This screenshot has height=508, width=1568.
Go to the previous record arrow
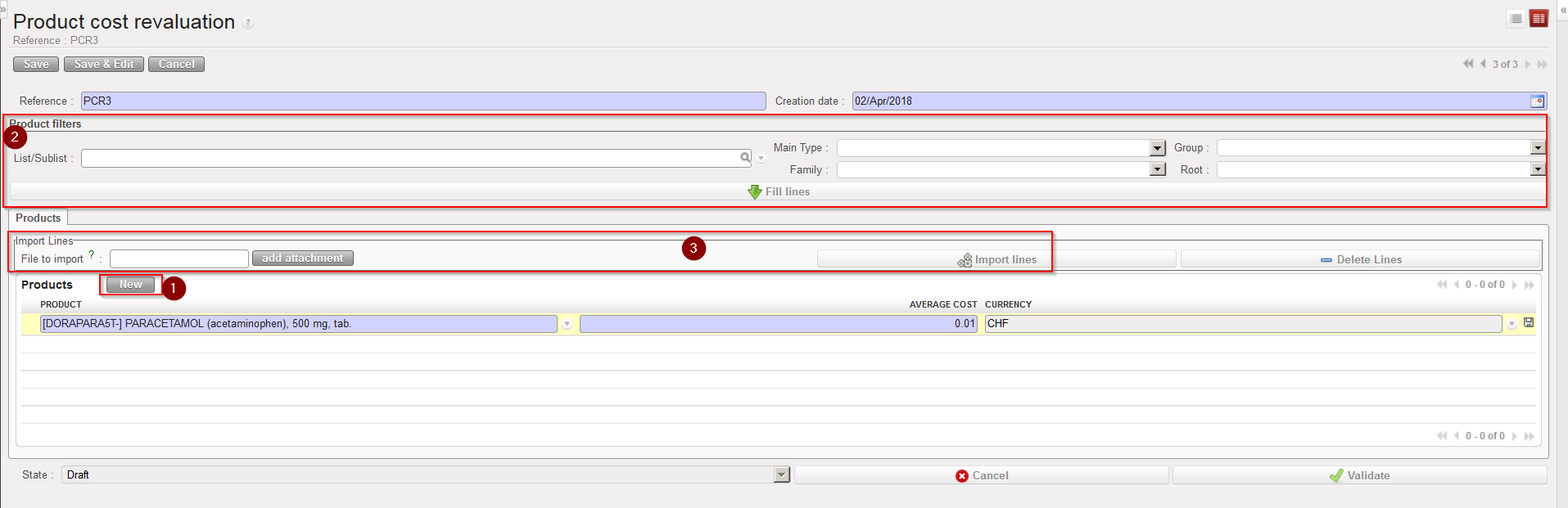[1483, 64]
